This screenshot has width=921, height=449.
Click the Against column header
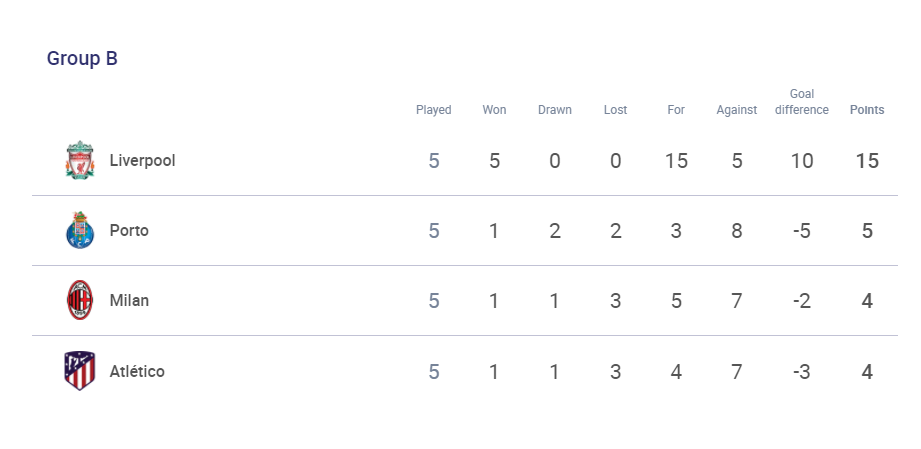(x=737, y=110)
